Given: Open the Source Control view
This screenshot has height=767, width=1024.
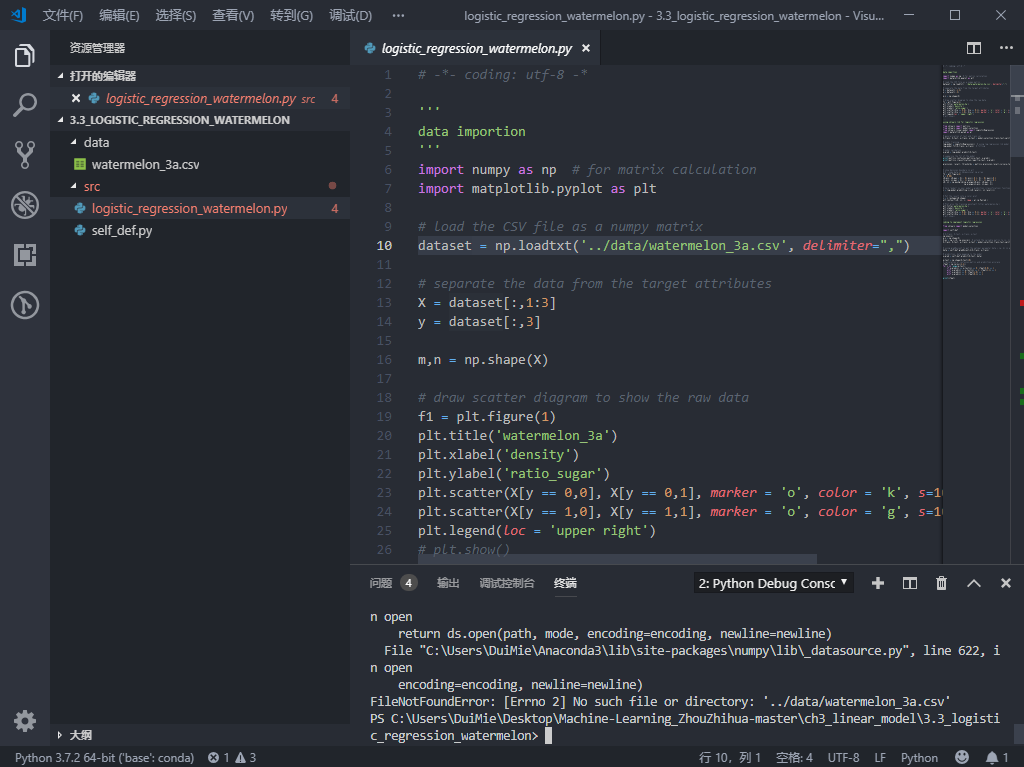Looking at the screenshot, I should (x=25, y=155).
